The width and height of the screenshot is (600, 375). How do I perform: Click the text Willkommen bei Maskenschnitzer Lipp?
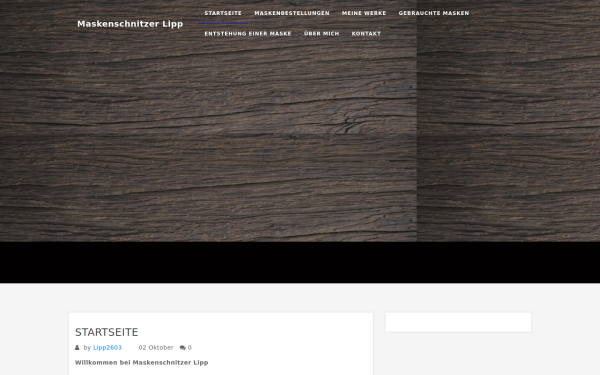142,362
